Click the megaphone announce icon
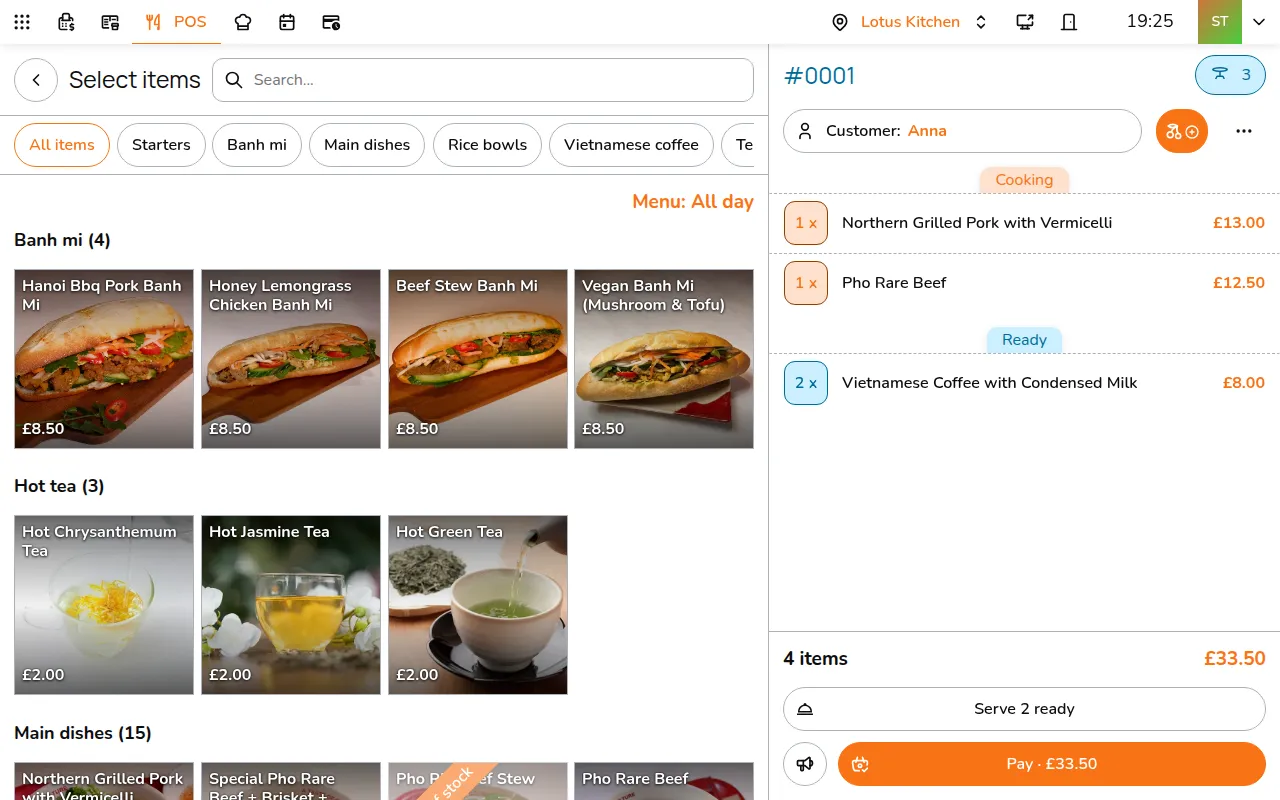The image size is (1280, 800). (805, 764)
